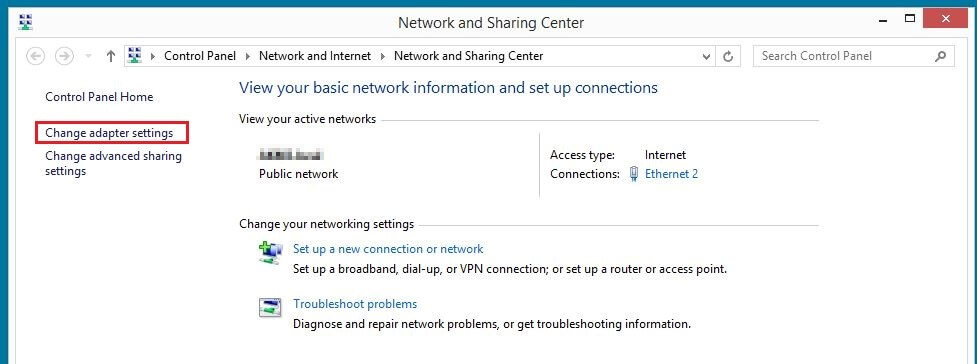Open the recent locations dropdown arrow
This screenshot has height=364, width=977.
88,56
